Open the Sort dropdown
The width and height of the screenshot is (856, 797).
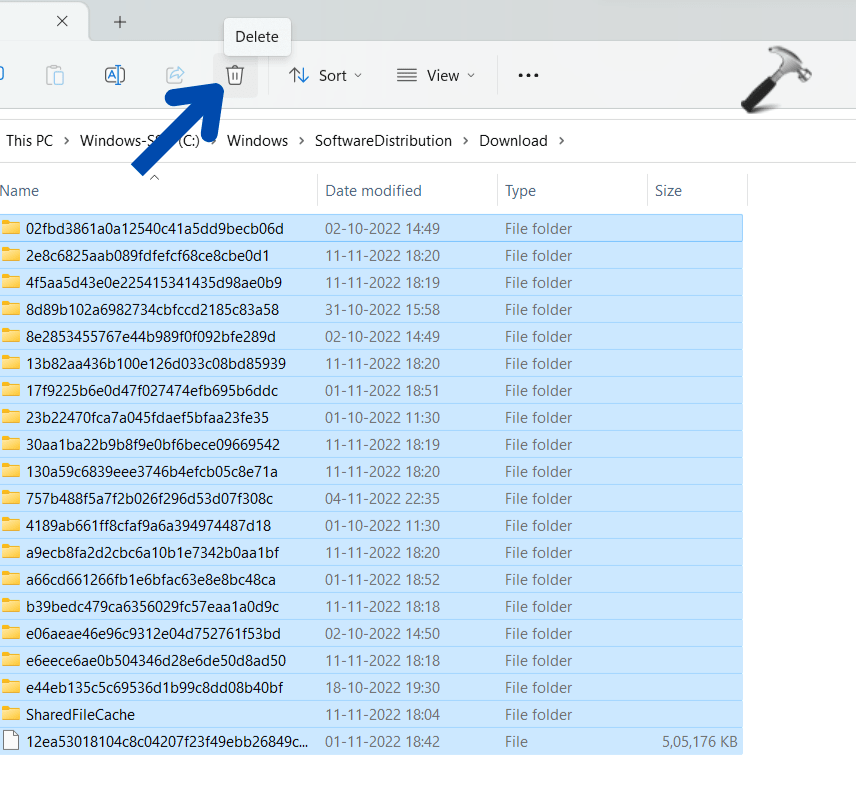coord(325,75)
